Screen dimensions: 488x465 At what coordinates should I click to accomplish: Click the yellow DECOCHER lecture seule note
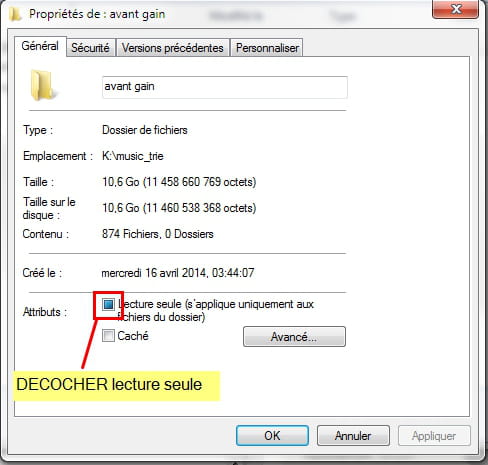point(117,385)
